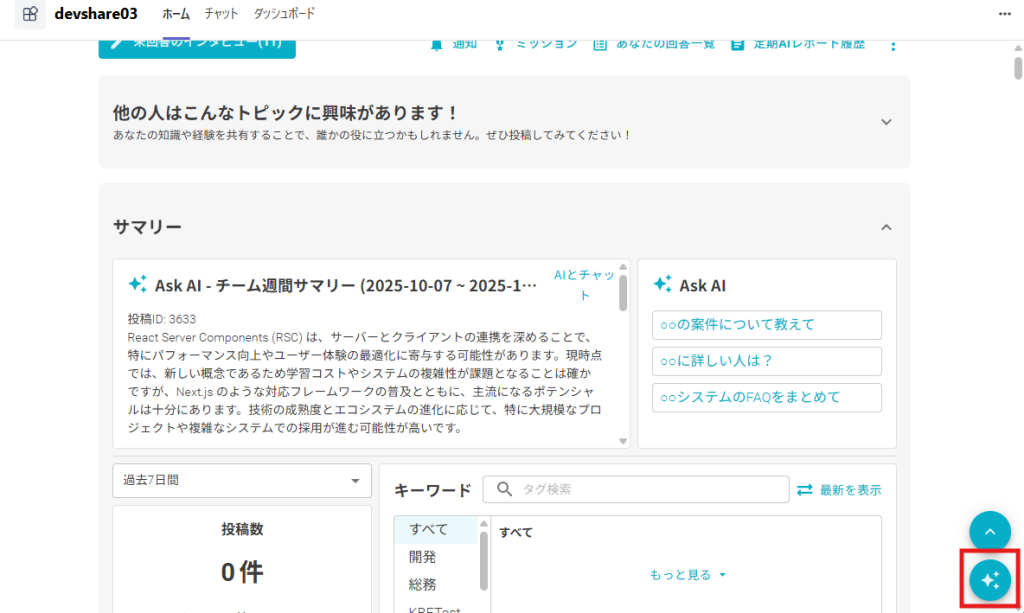
Task: Click the Ask AI sparkle floating button
Action: [x=990, y=579]
